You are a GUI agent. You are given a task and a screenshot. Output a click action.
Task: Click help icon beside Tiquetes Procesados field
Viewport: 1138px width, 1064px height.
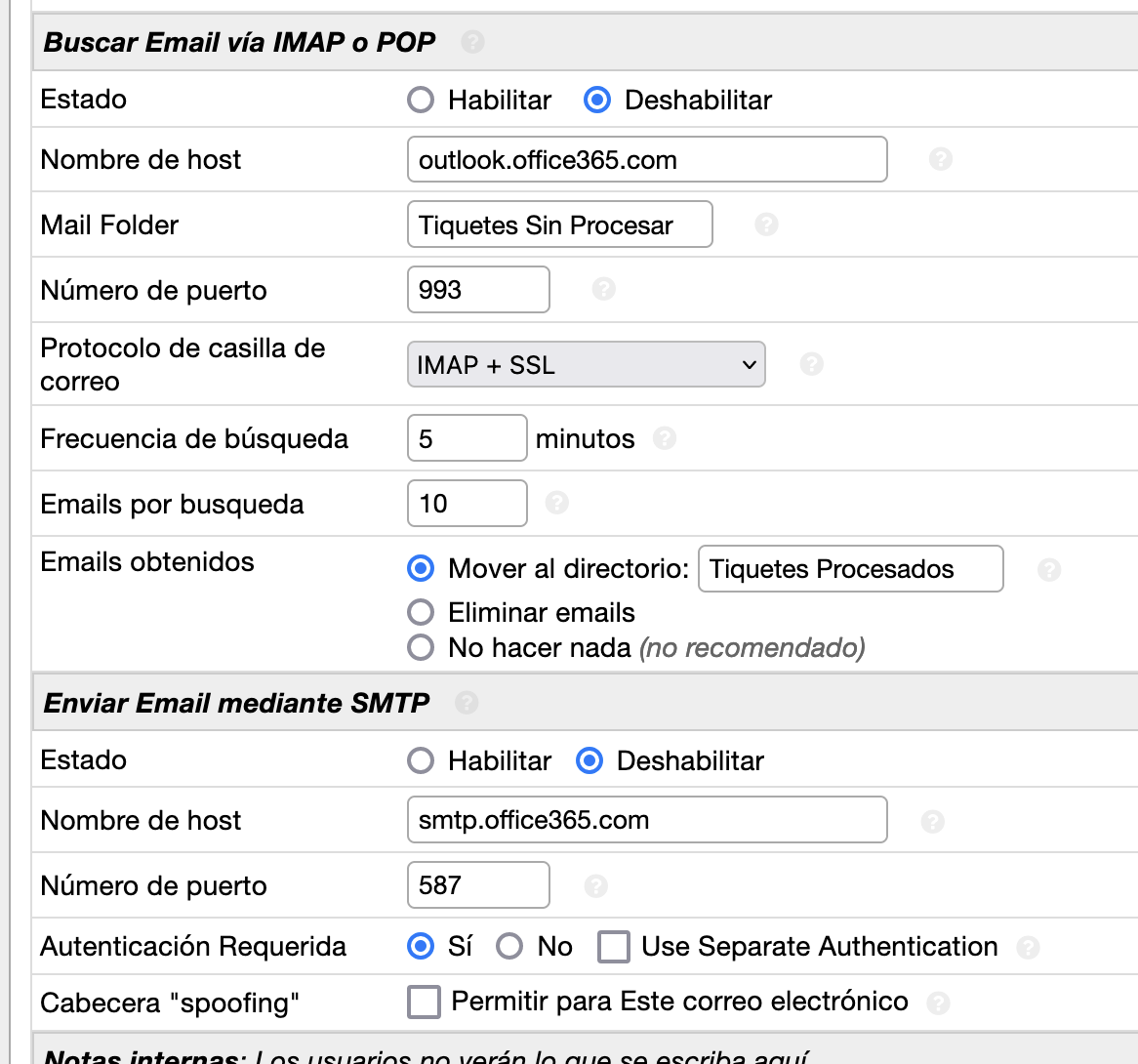1049,569
